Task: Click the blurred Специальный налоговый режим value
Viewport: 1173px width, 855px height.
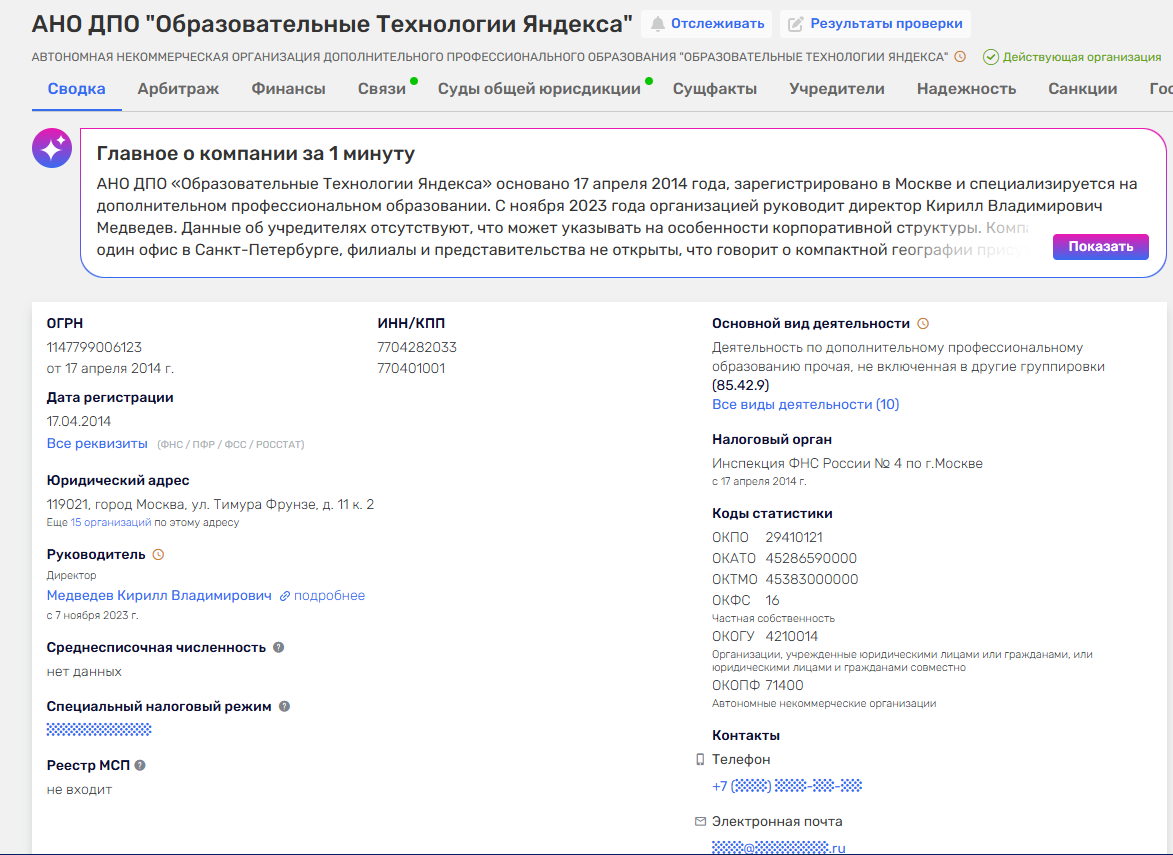Action: (x=99, y=729)
